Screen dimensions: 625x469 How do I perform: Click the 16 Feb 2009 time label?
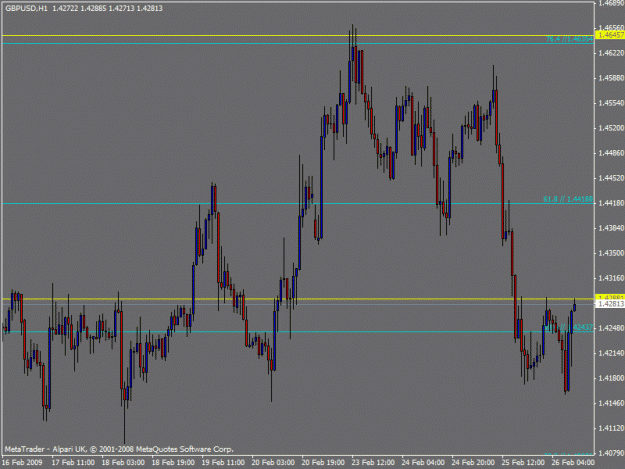(x=22, y=463)
